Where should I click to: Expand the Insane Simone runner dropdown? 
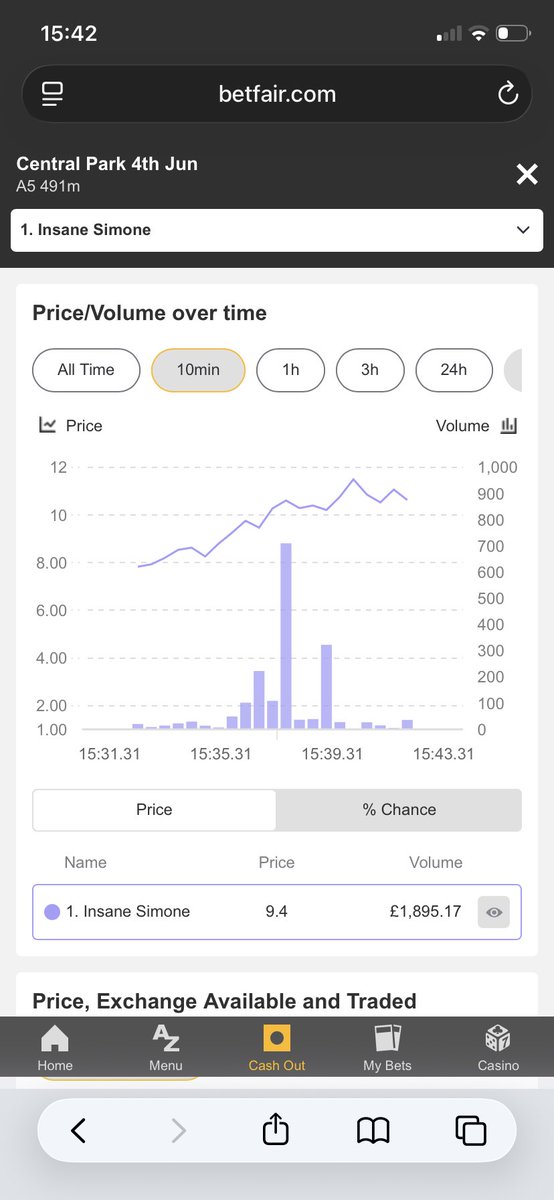(x=277, y=230)
